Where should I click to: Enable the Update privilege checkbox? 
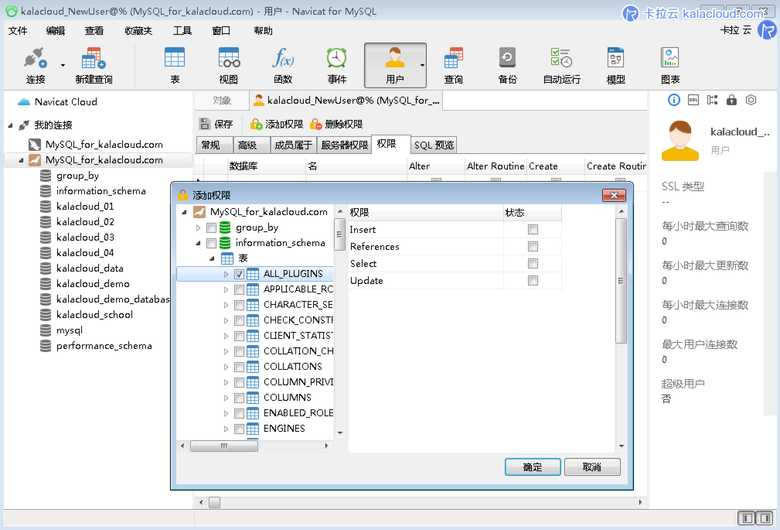pos(533,281)
